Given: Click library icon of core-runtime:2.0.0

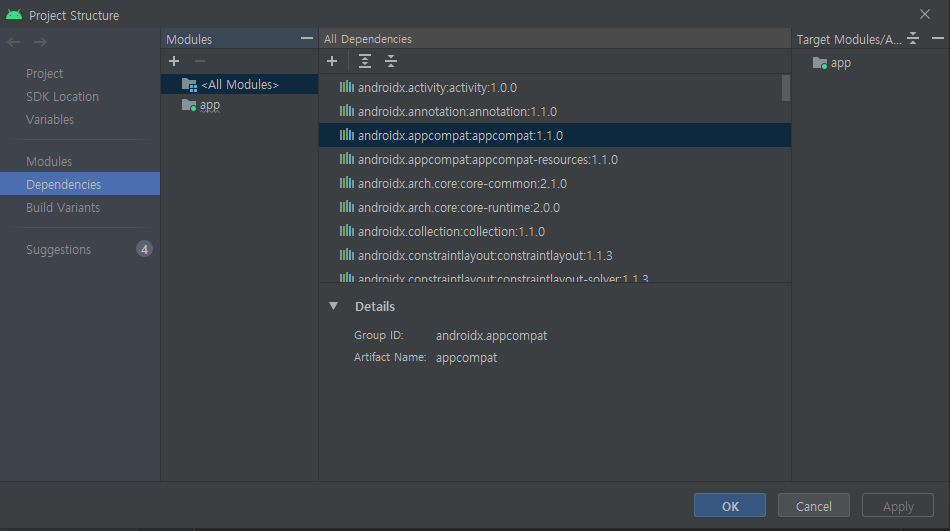Looking at the screenshot, I should click(x=347, y=207).
